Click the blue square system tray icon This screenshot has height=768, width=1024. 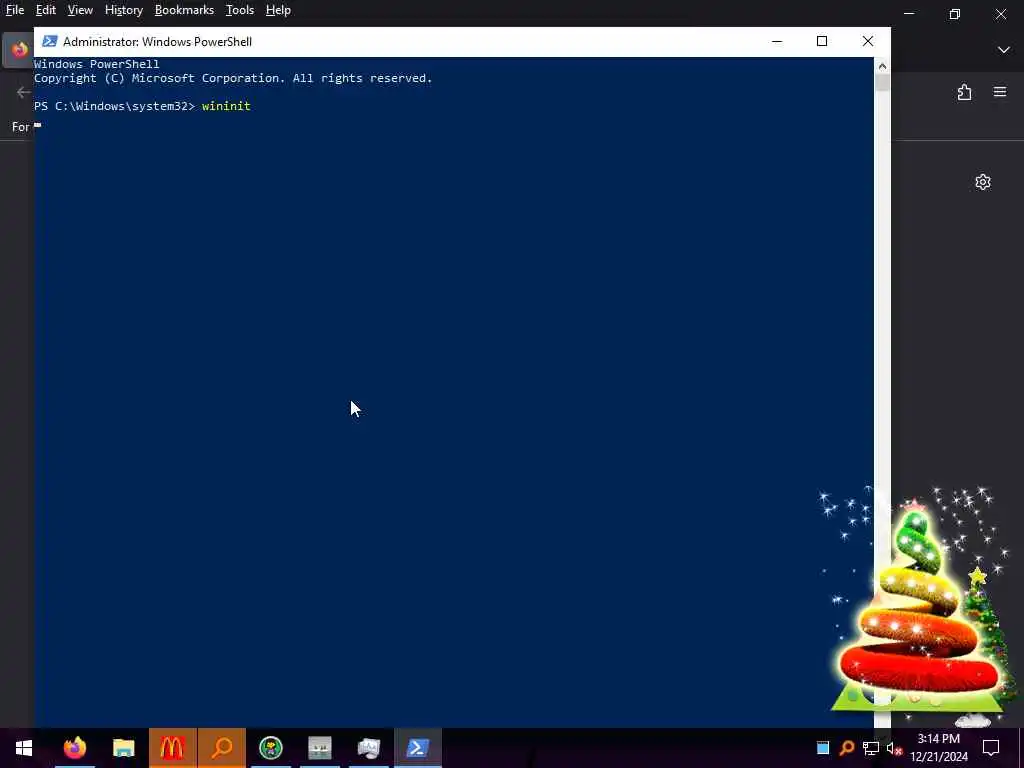(x=823, y=748)
